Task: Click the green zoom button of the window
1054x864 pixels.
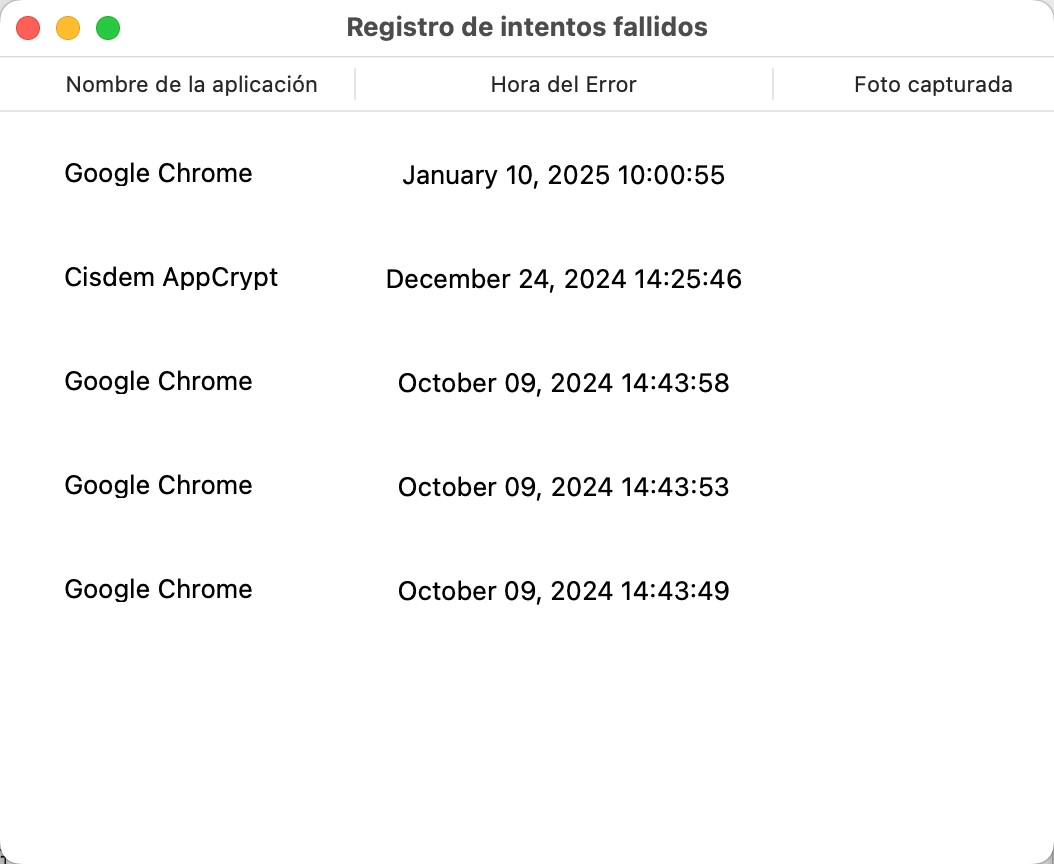Action: pos(108,28)
